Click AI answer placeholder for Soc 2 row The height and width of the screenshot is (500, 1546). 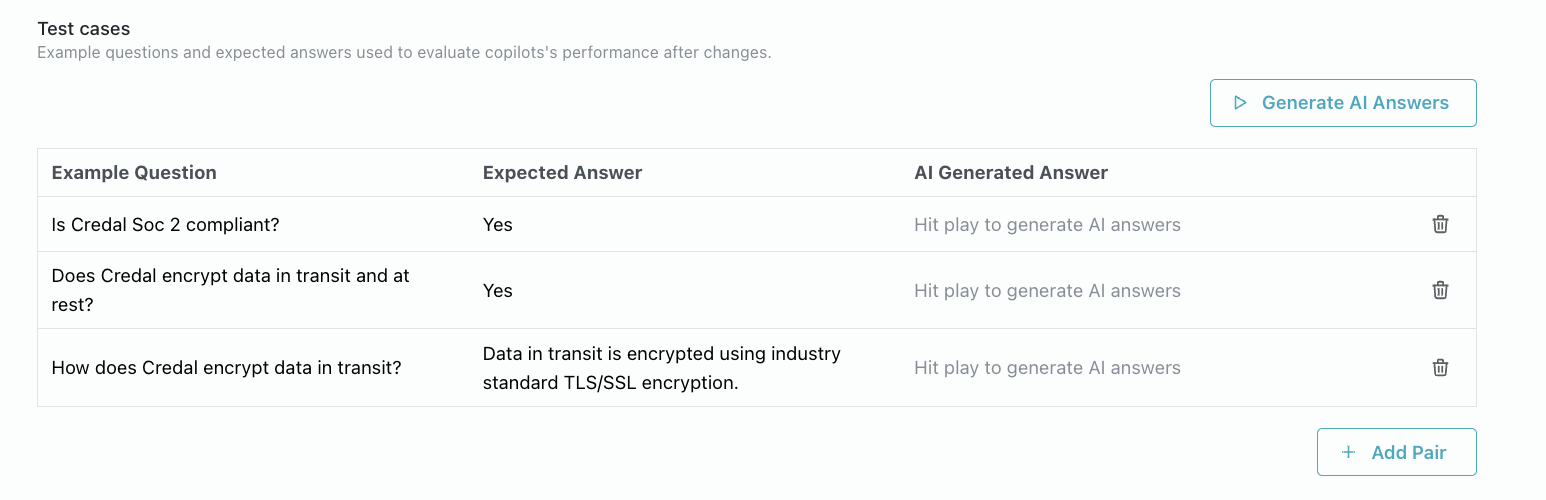click(1047, 225)
